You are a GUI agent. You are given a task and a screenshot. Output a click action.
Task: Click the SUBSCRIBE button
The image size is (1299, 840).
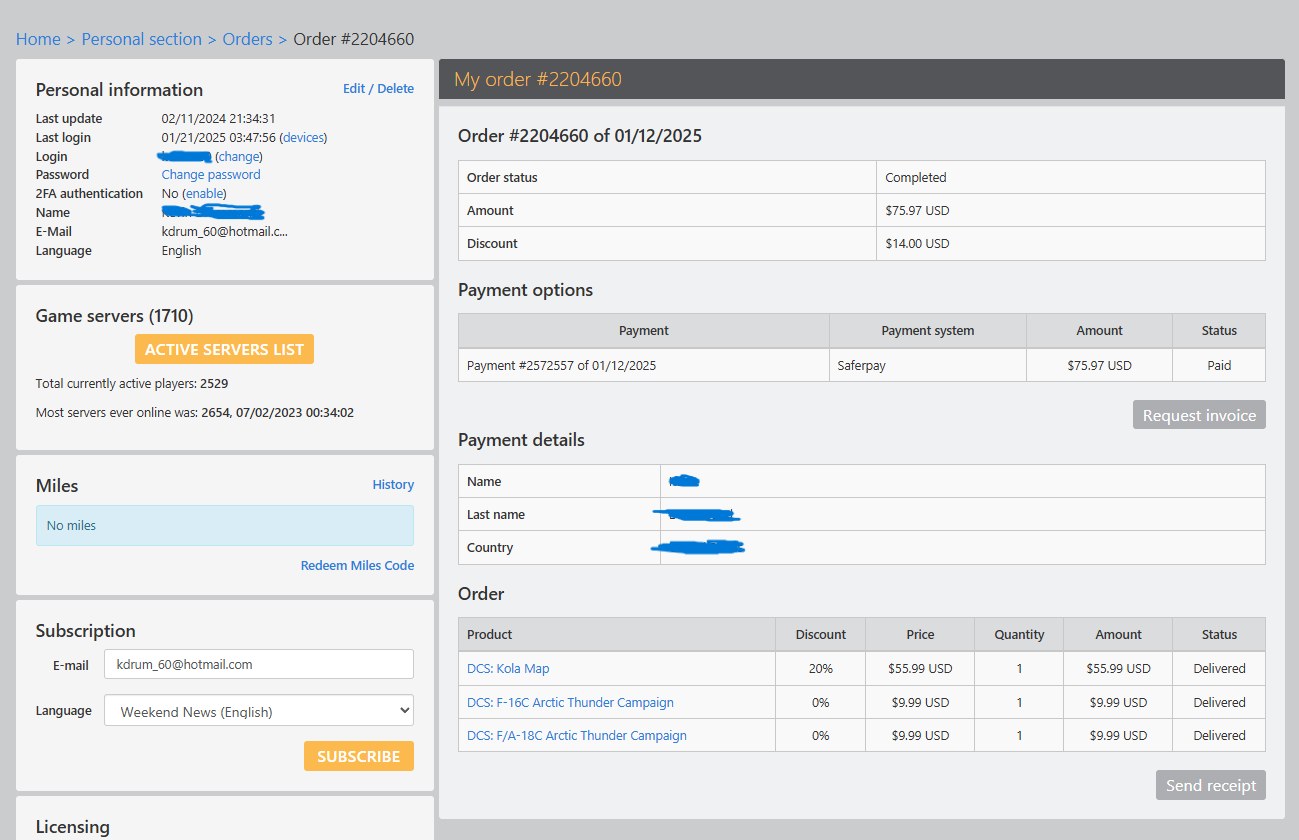tap(359, 757)
